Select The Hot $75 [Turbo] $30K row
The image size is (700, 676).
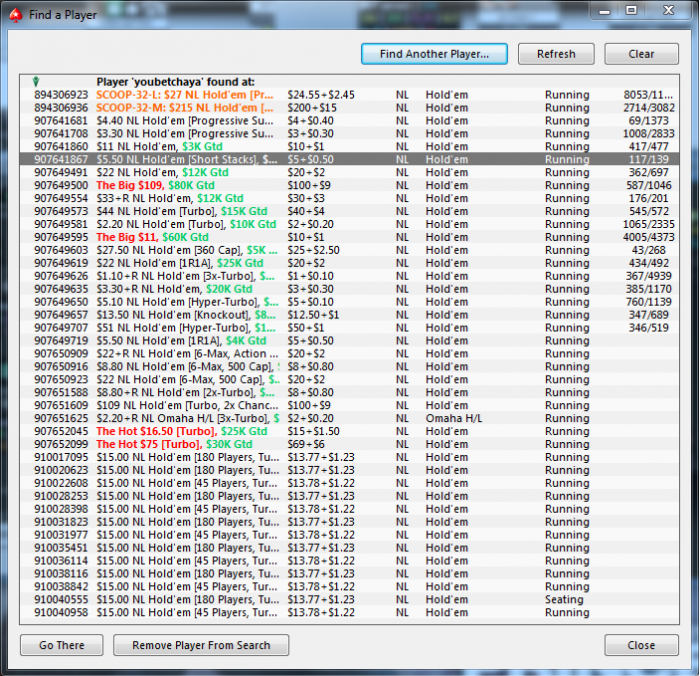pos(350,444)
